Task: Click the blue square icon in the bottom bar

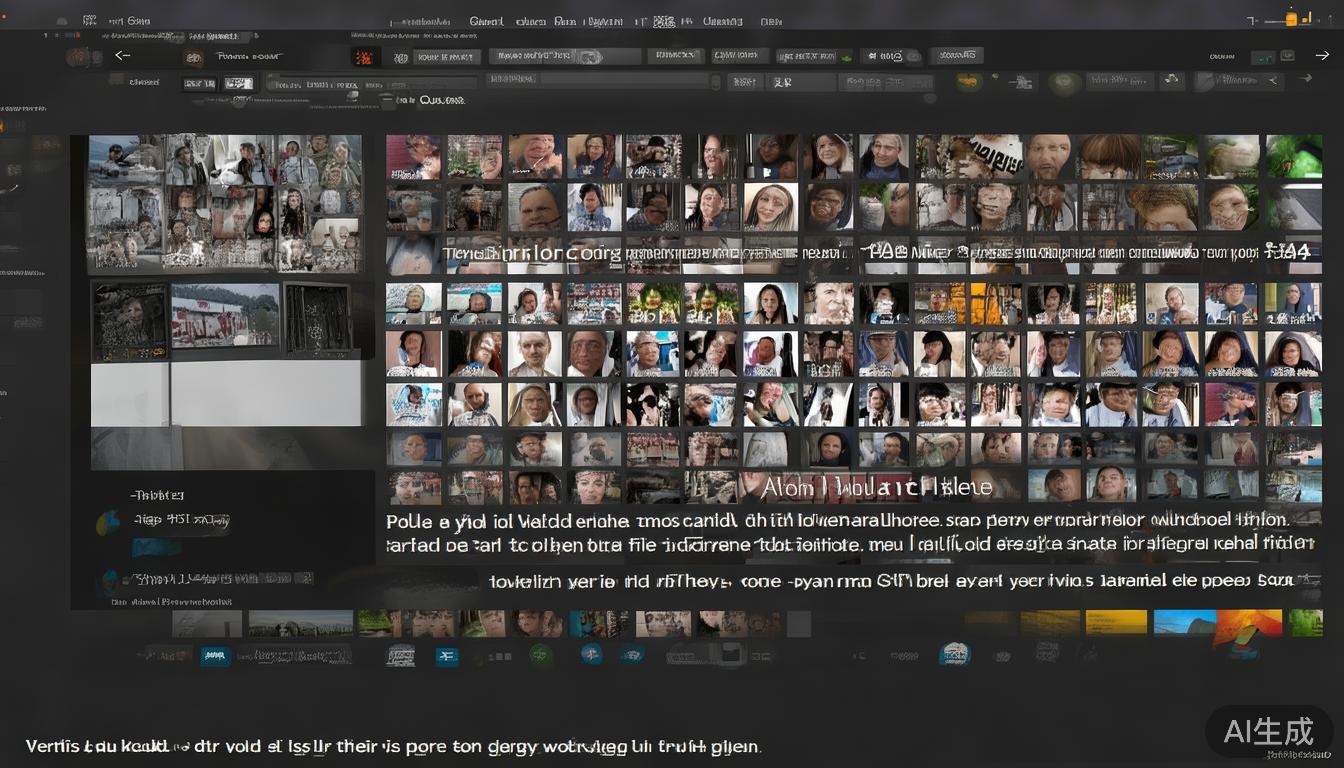Action: [448, 655]
